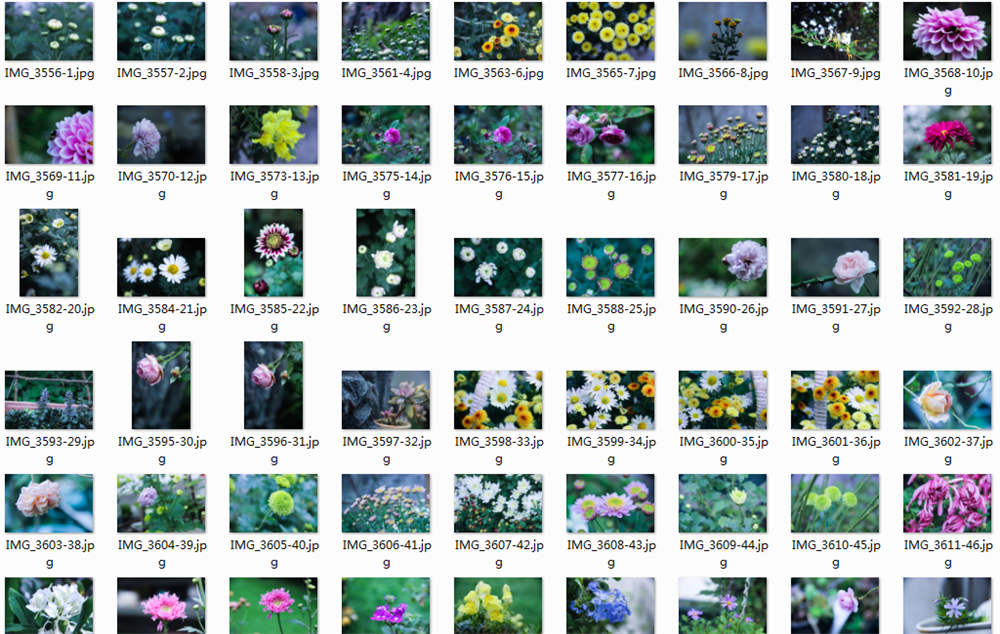
Task: Click the IMG_3608-43.jpg purple flower thumbnail
Action: (610, 503)
